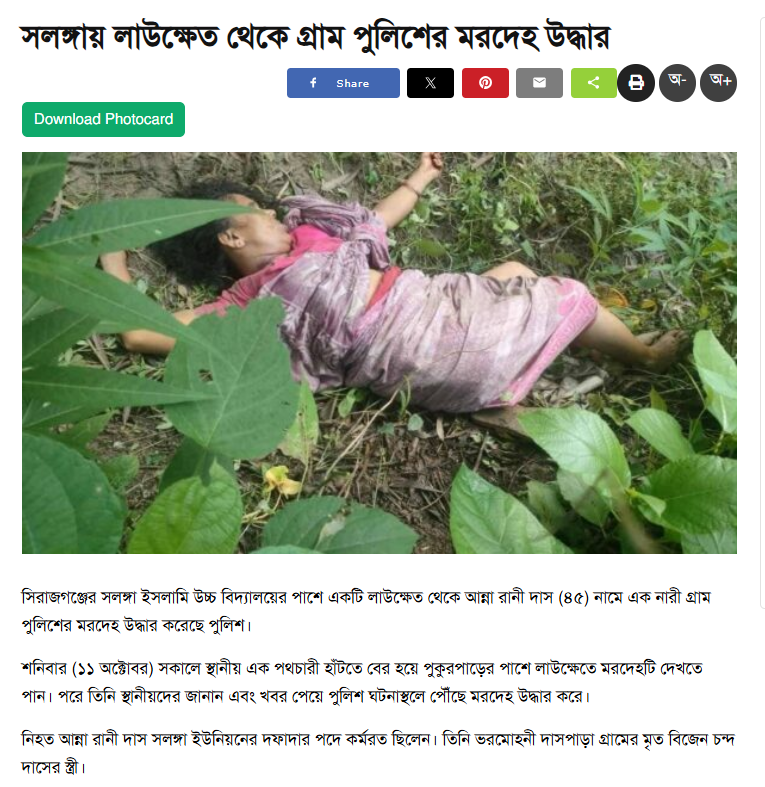765x787 pixels.
Task: Share the article on X
Action: click(430, 83)
